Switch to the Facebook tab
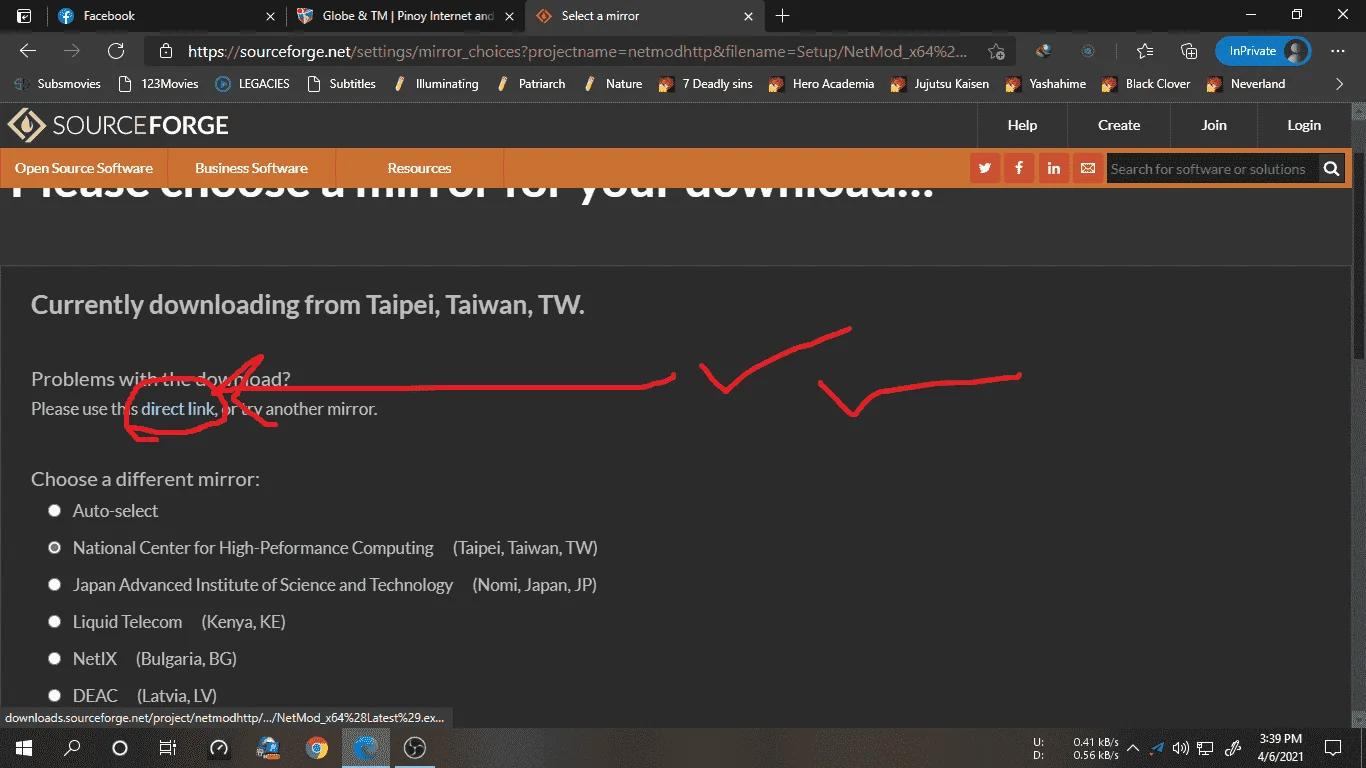The width and height of the screenshot is (1366, 768). point(166,16)
